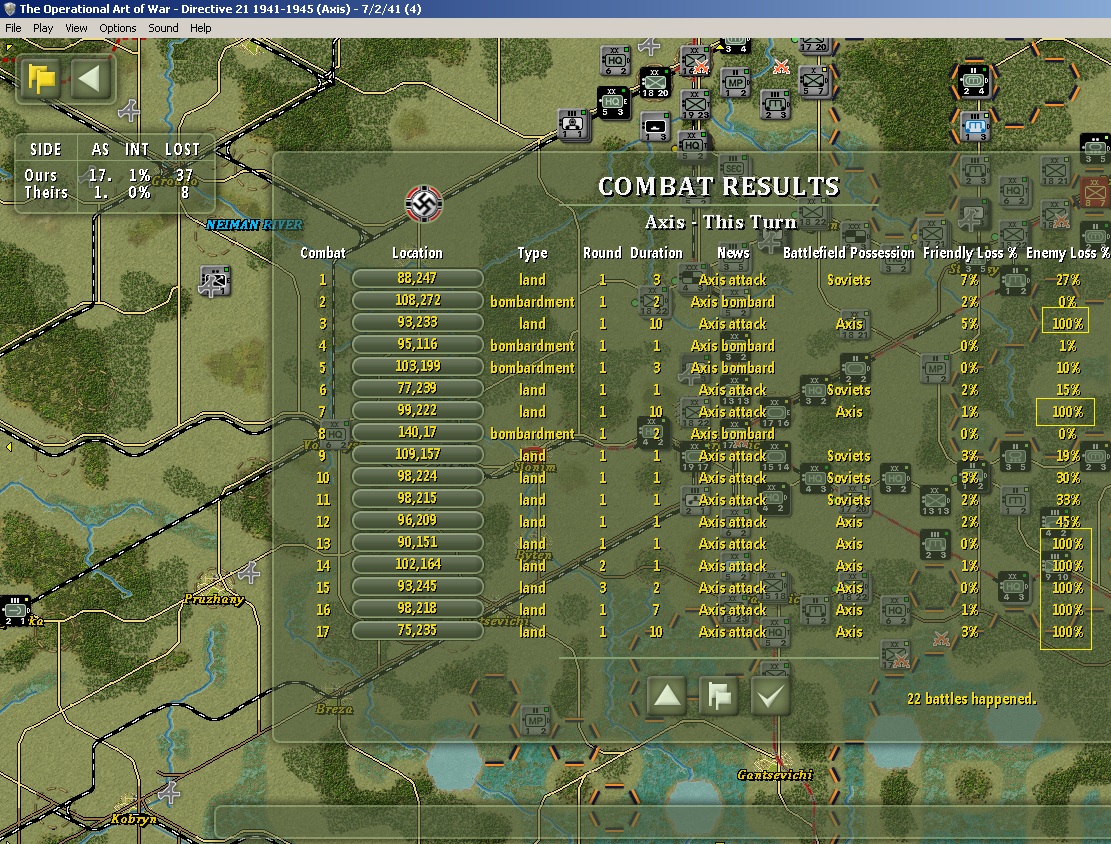Select the blue unit counter at top right

pyautogui.click(x=975, y=126)
